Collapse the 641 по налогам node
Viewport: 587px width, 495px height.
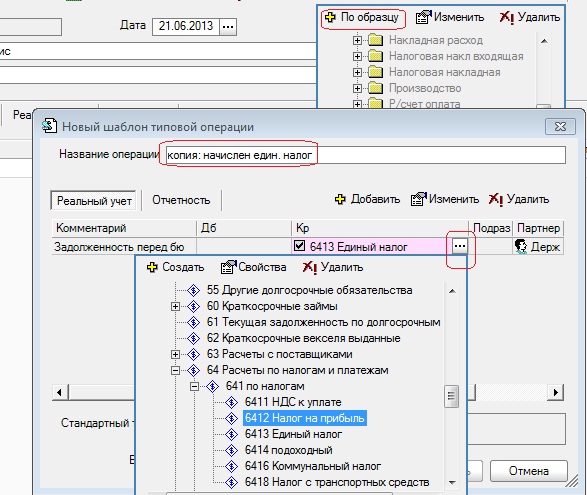(x=194, y=386)
